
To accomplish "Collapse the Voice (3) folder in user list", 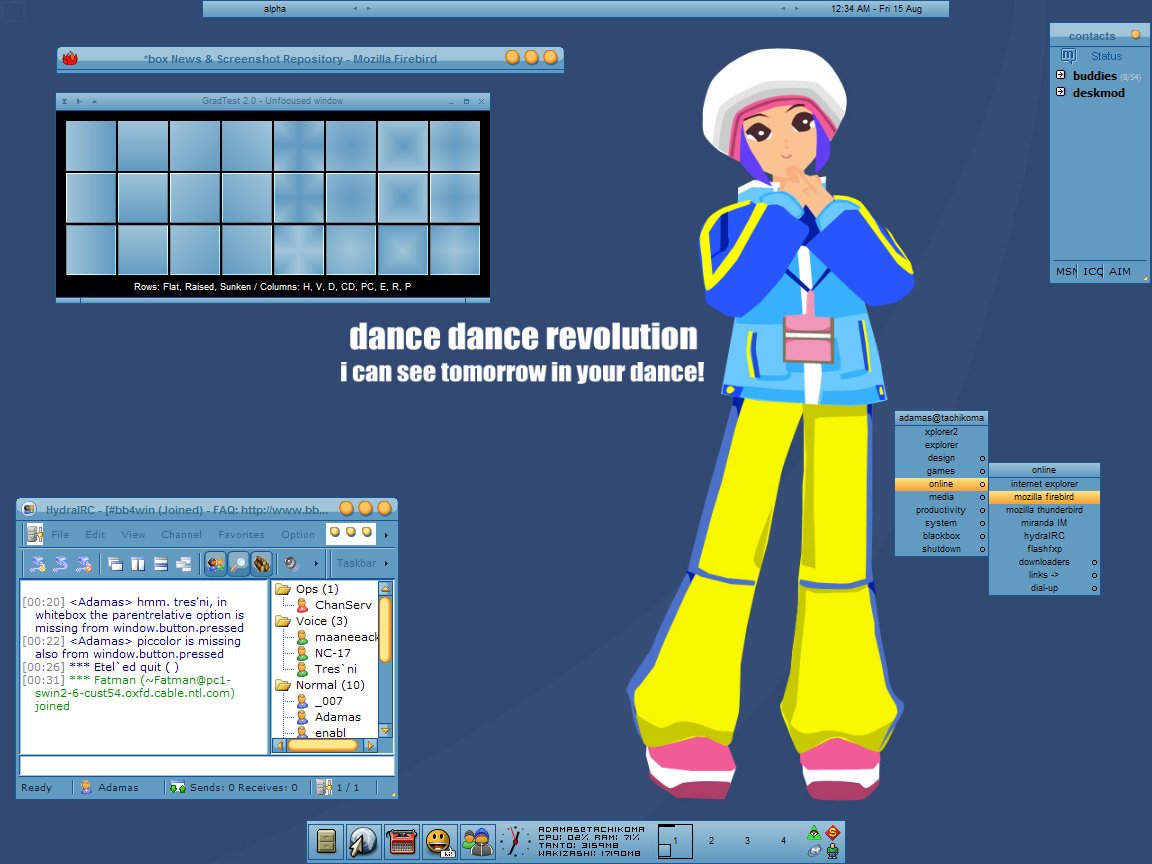I will tap(283, 621).
